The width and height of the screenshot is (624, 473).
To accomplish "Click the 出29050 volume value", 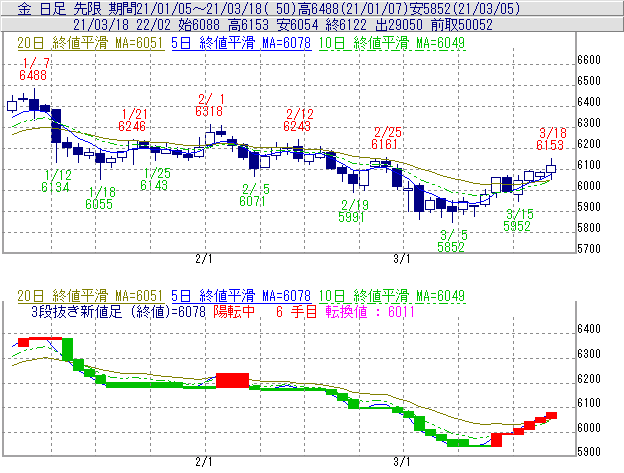I will pos(399,25).
